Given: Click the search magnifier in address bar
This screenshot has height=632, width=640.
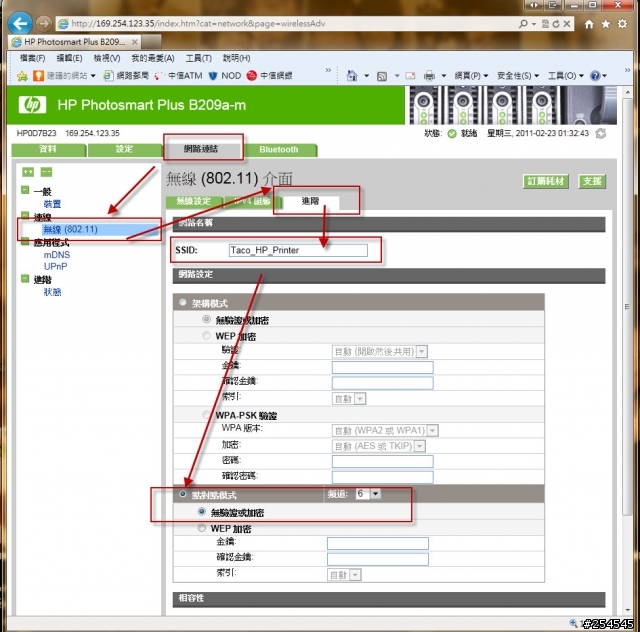Looking at the screenshot, I should pyautogui.click(x=523, y=24).
